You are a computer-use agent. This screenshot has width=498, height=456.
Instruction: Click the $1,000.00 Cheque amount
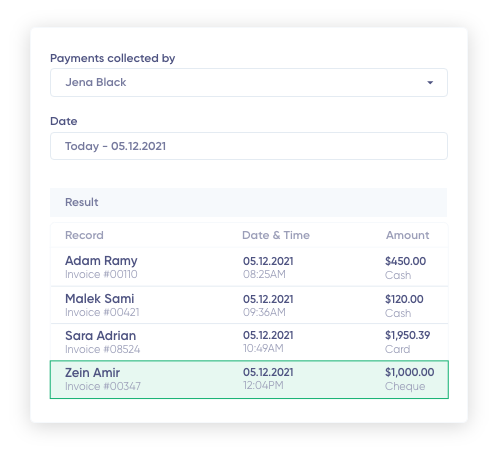409,379
